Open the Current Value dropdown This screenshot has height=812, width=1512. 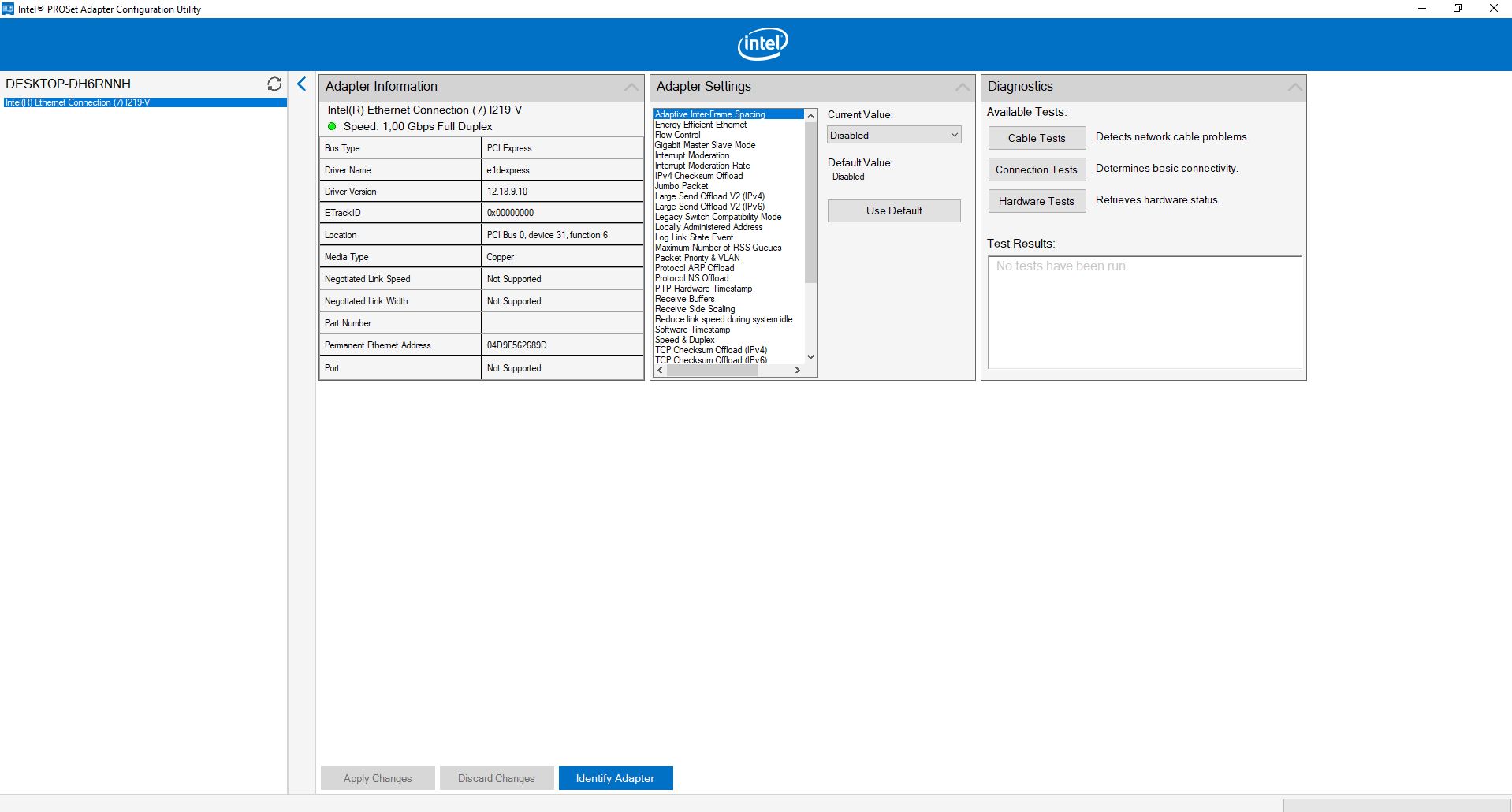pyautogui.click(x=894, y=135)
